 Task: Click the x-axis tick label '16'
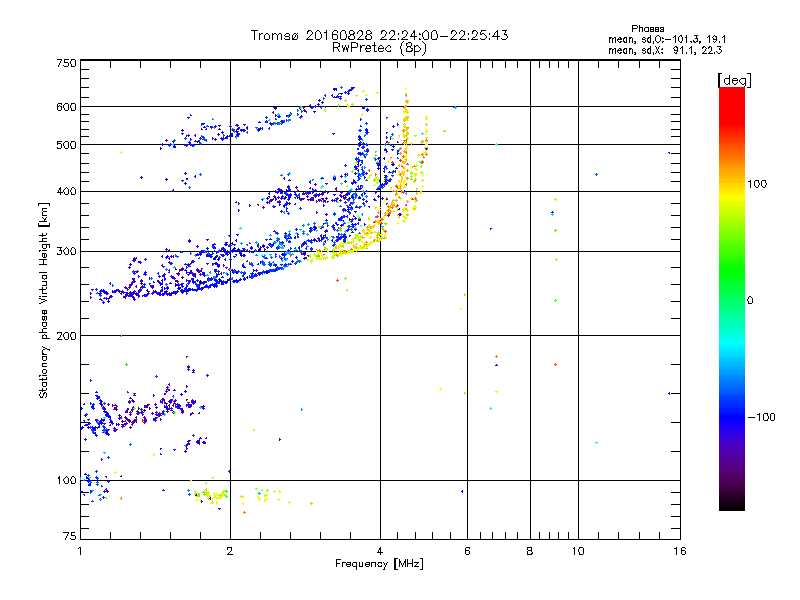[x=680, y=551]
